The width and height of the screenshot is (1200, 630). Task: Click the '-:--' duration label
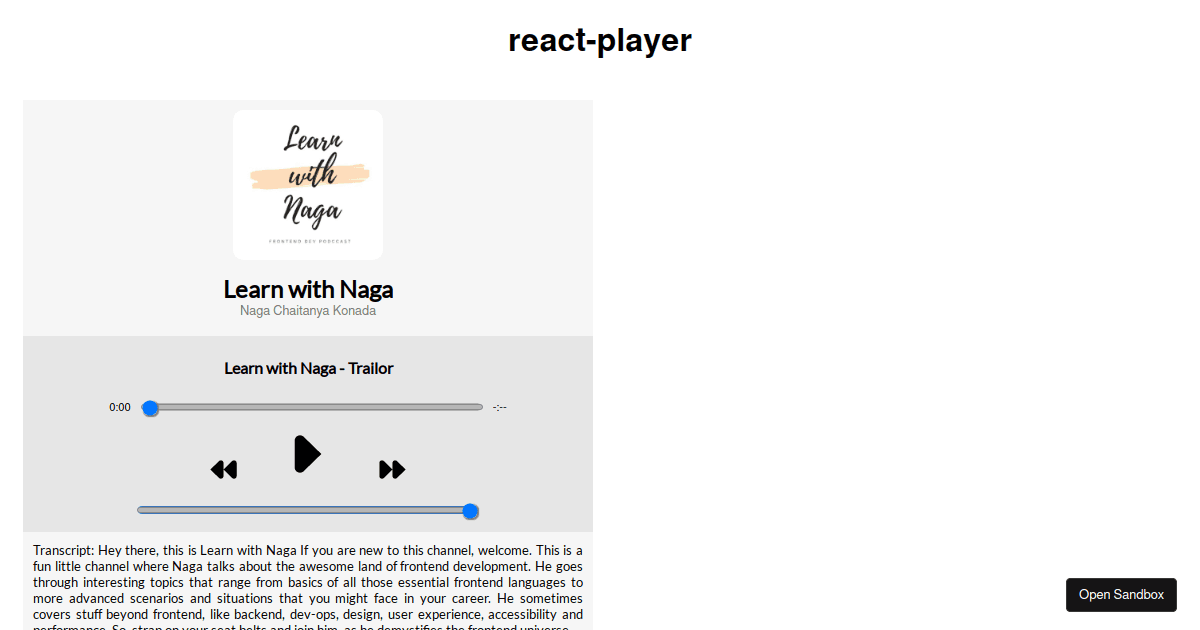(x=498, y=407)
